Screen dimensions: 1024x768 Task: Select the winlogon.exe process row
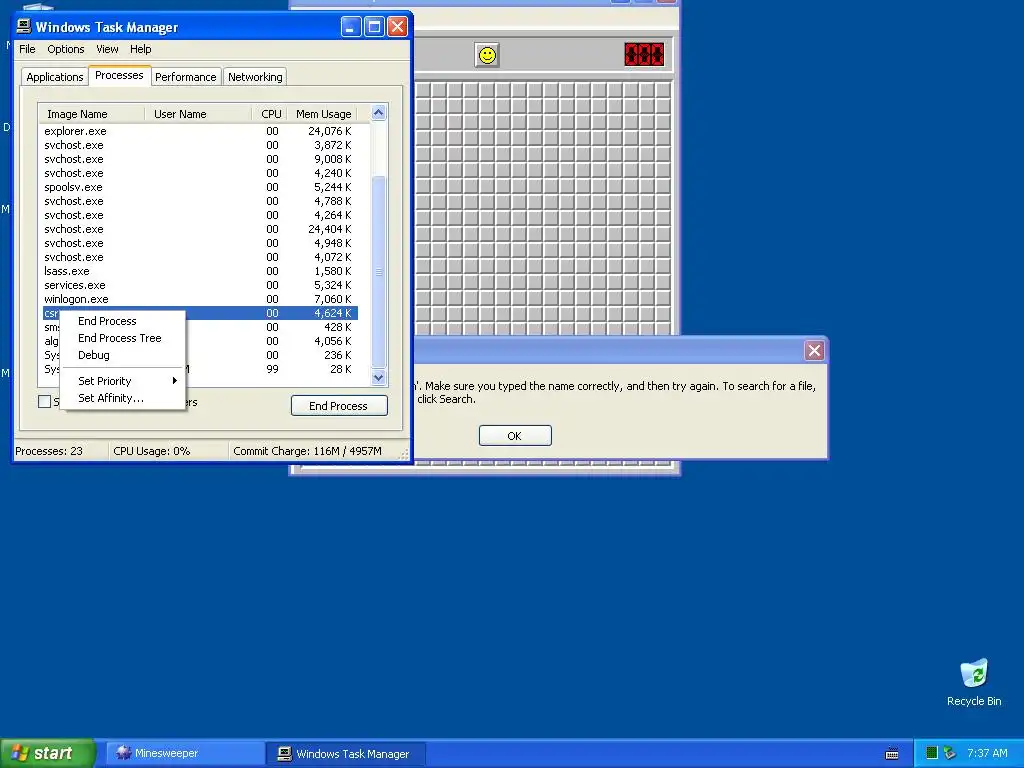point(200,299)
